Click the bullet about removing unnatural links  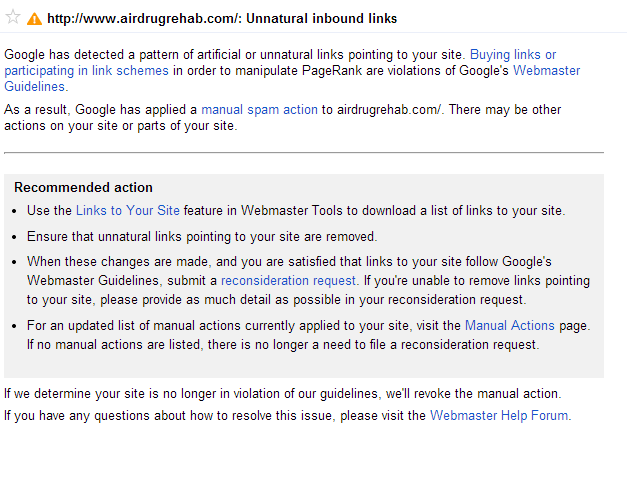(x=202, y=237)
